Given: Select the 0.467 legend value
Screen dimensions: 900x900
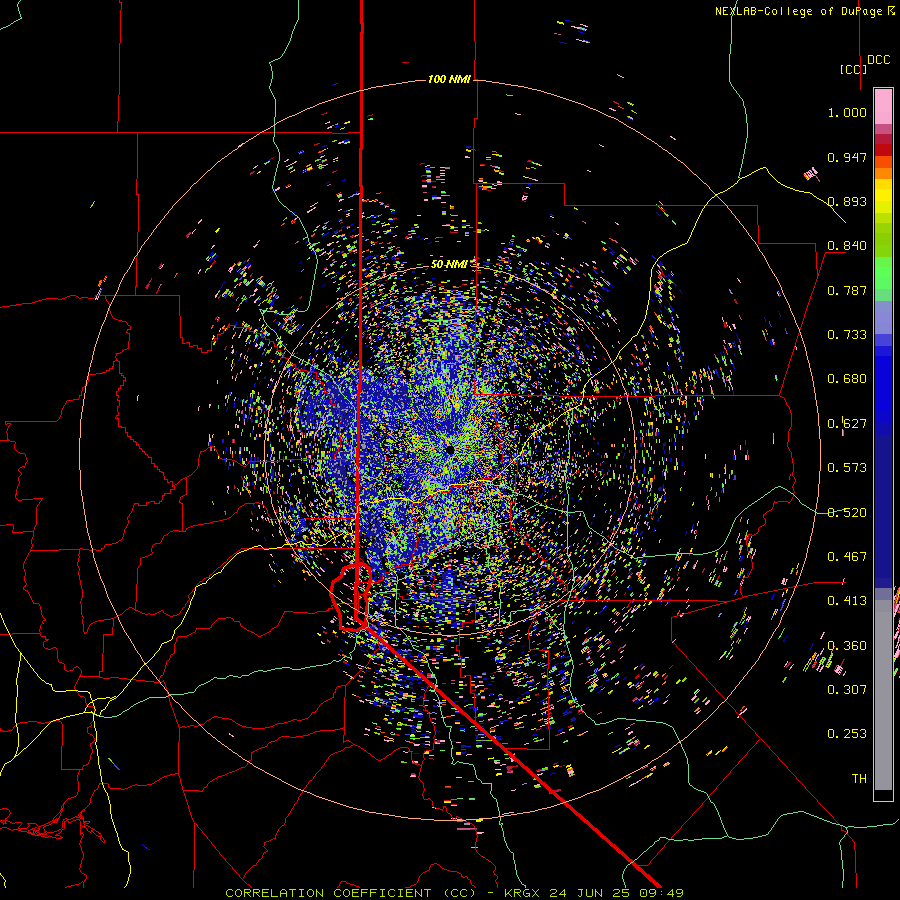Looking at the screenshot, I should (x=847, y=557).
